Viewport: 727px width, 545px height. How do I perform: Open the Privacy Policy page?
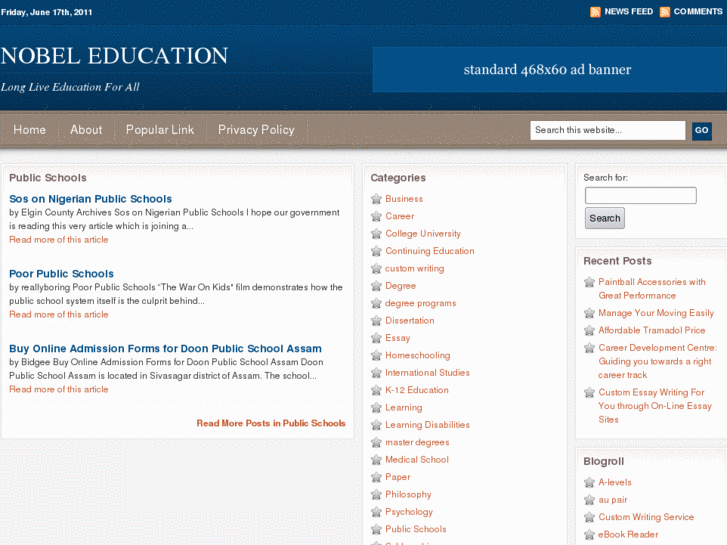point(256,130)
